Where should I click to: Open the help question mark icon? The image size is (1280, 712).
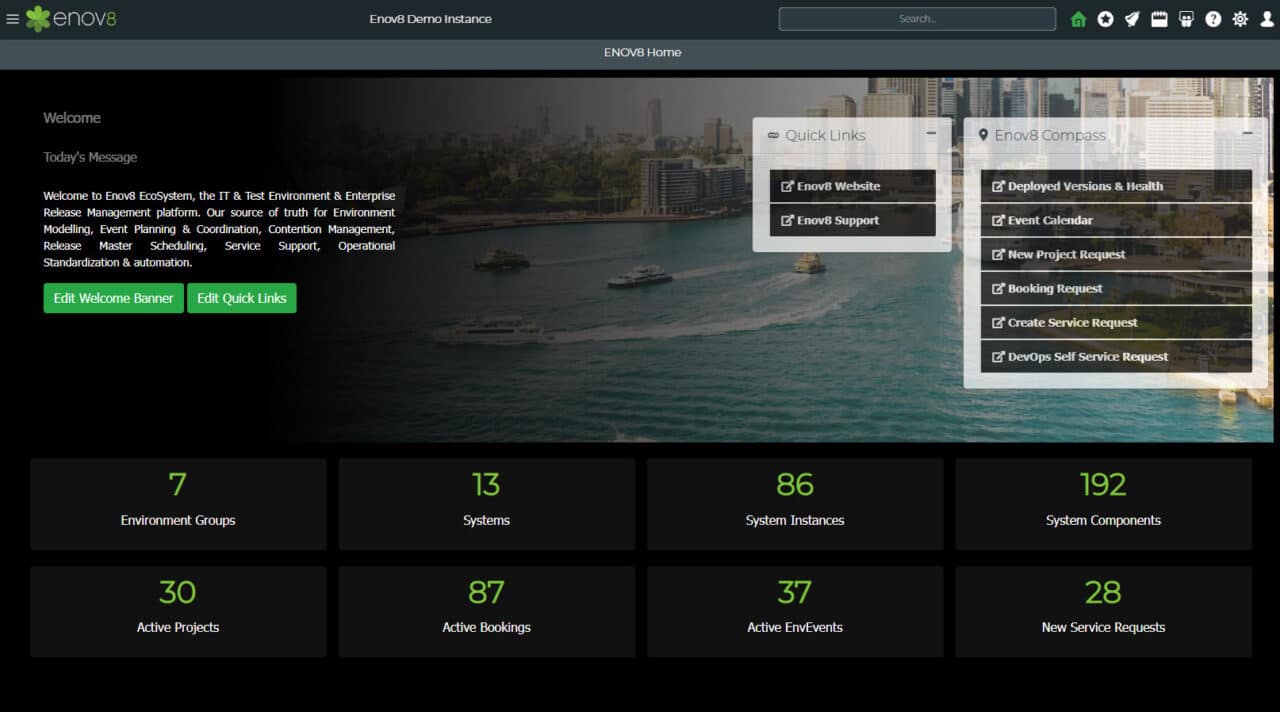point(1213,18)
